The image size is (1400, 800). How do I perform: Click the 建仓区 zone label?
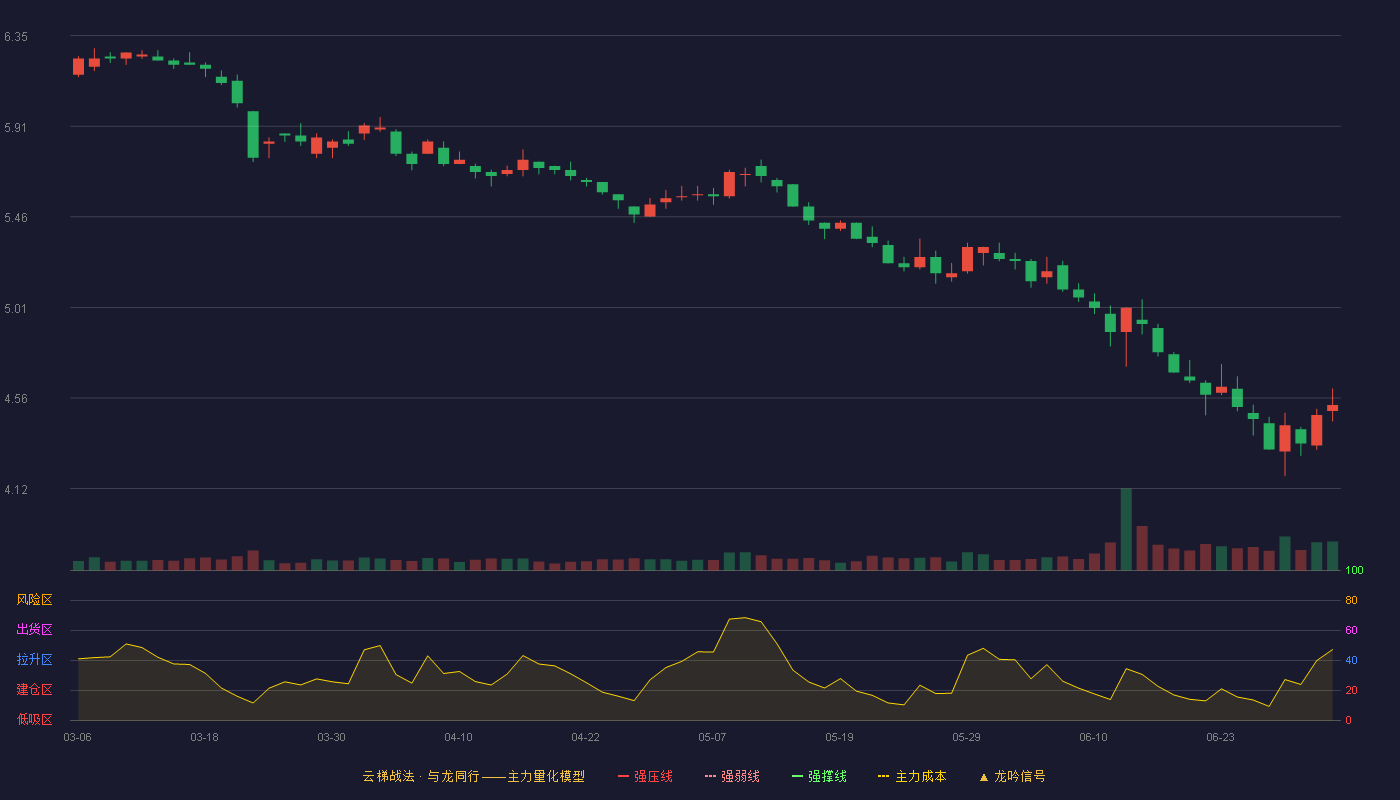click(34, 690)
